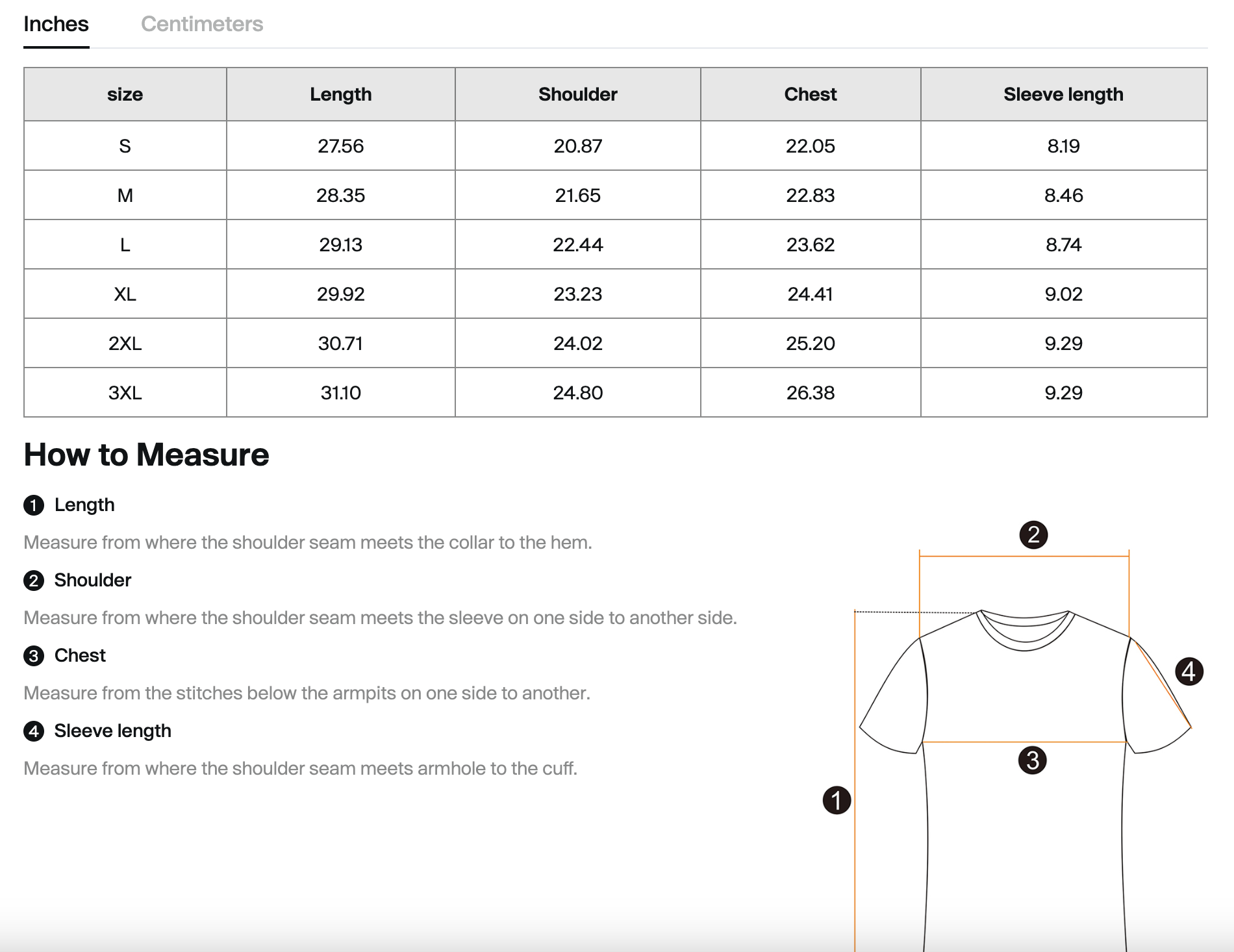Click the Sleeve length column header
The image size is (1234, 952).
point(1063,94)
